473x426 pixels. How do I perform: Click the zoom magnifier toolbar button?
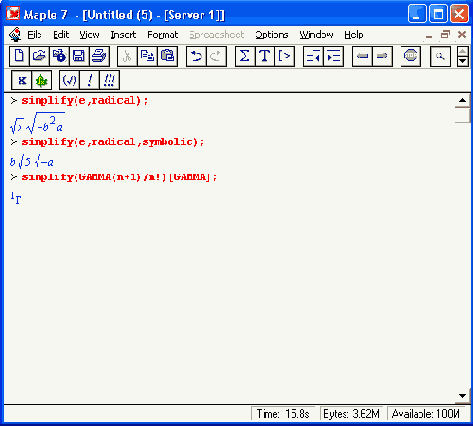click(x=440, y=56)
